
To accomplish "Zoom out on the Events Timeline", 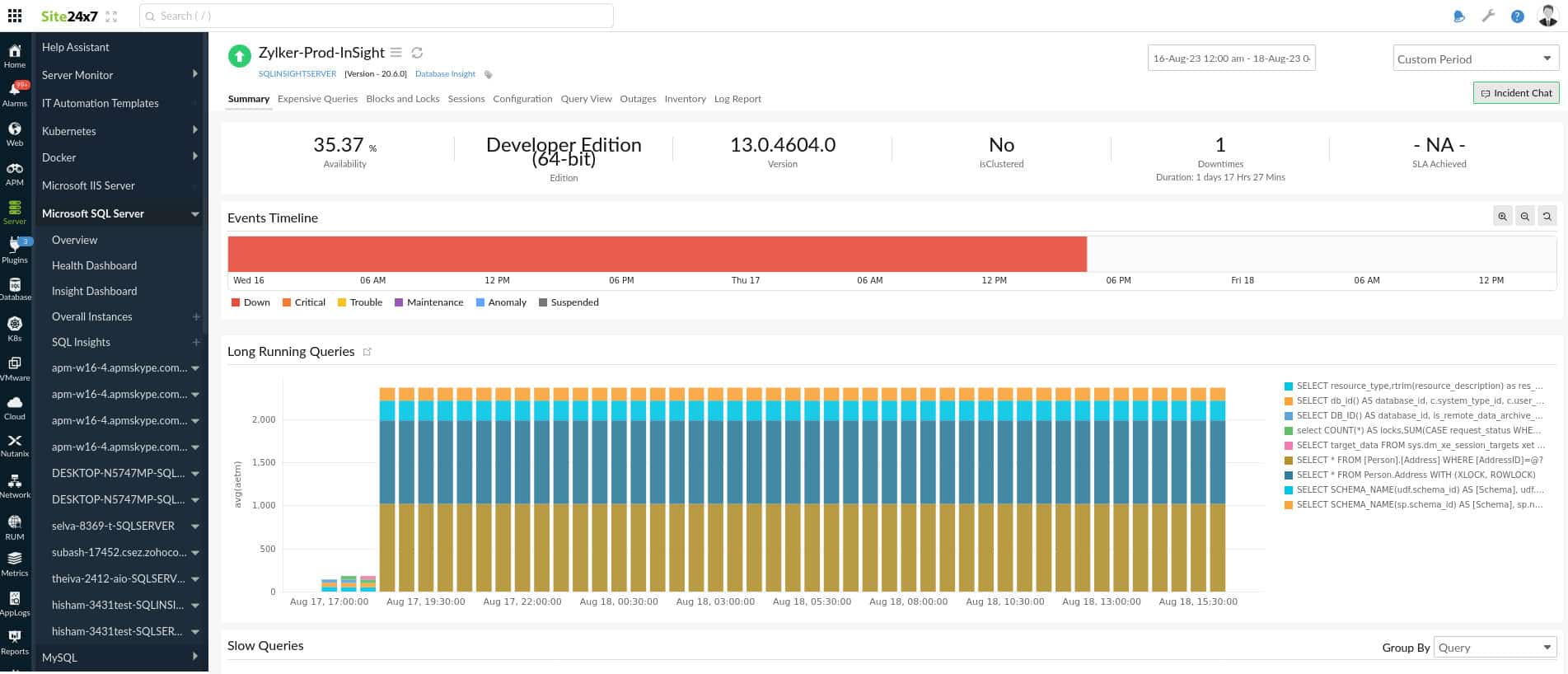I will [x=1525, y=216].
